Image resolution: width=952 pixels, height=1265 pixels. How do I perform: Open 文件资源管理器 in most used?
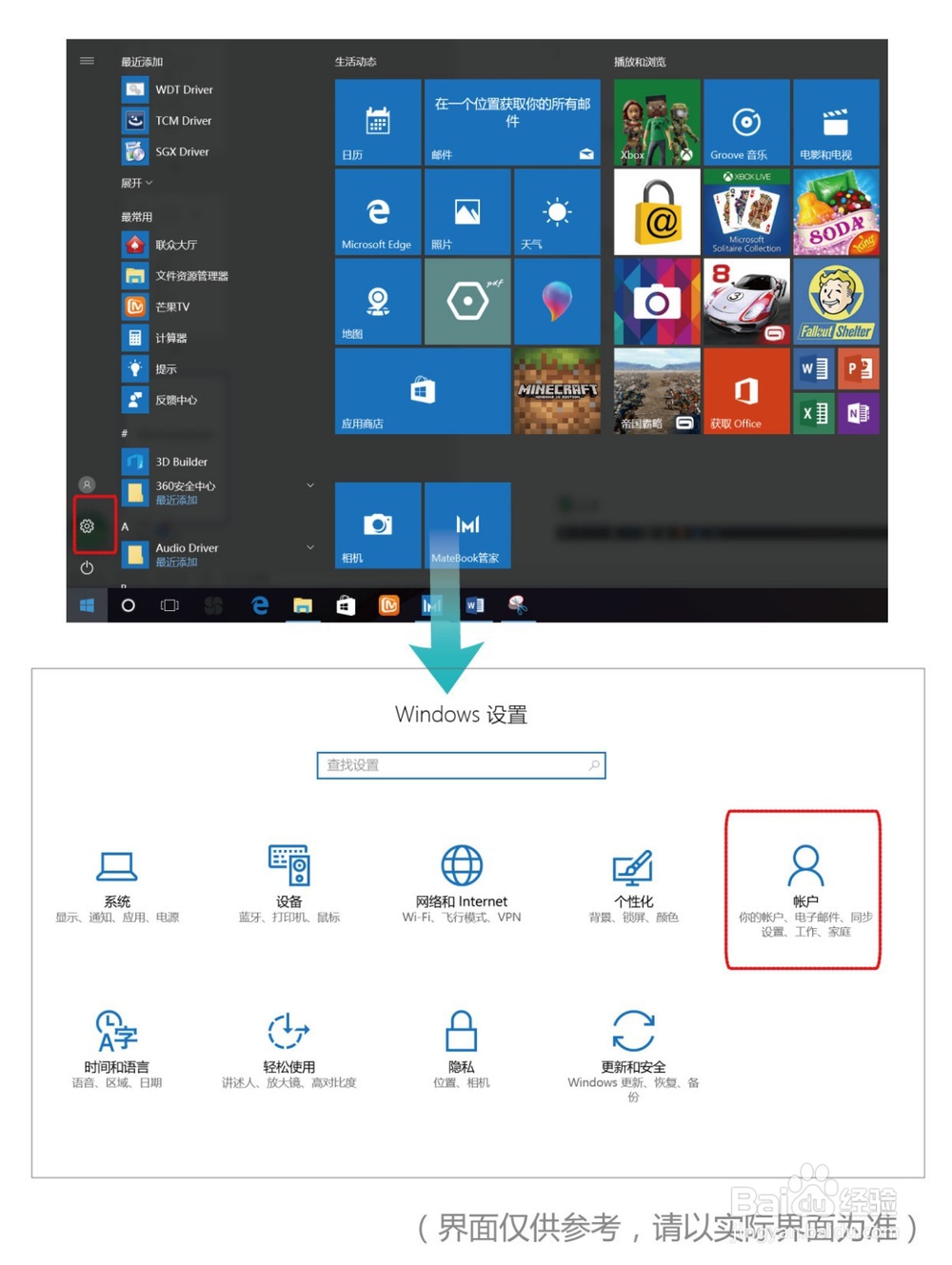176,276
